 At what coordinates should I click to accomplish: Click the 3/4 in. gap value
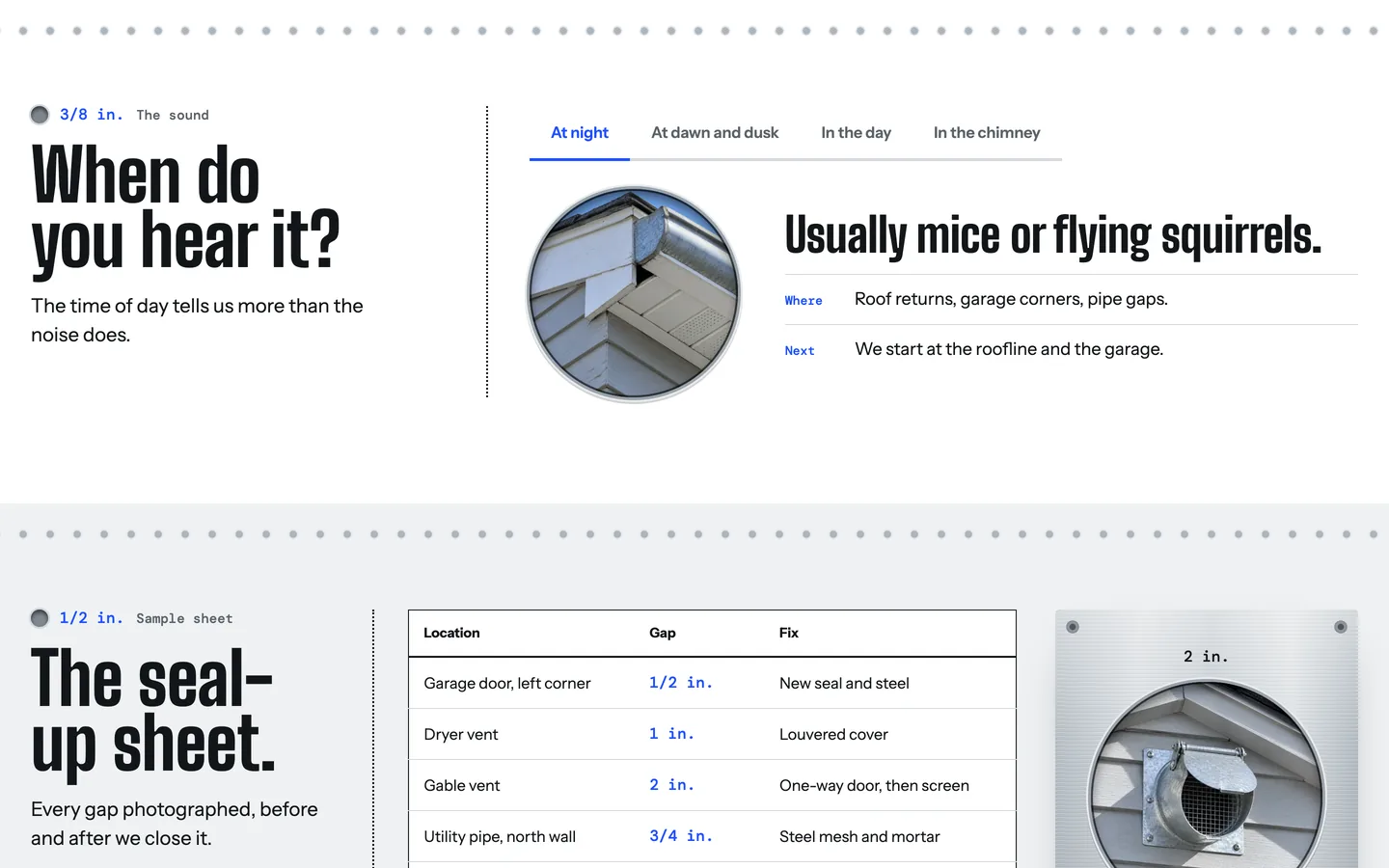click(x=681, y=836)
